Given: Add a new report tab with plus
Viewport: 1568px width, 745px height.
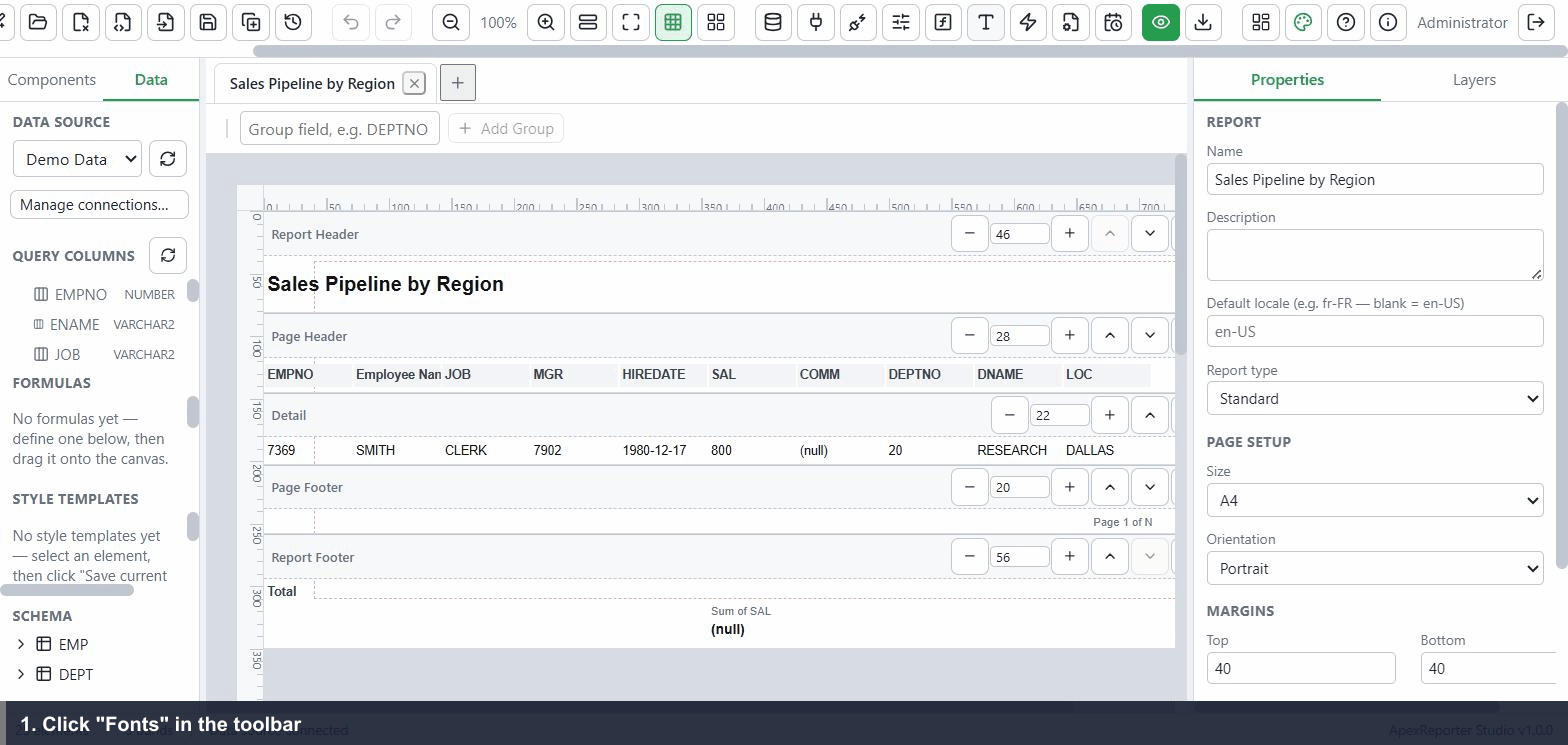Looking at the screenshot, I should [x=458, y=83].
